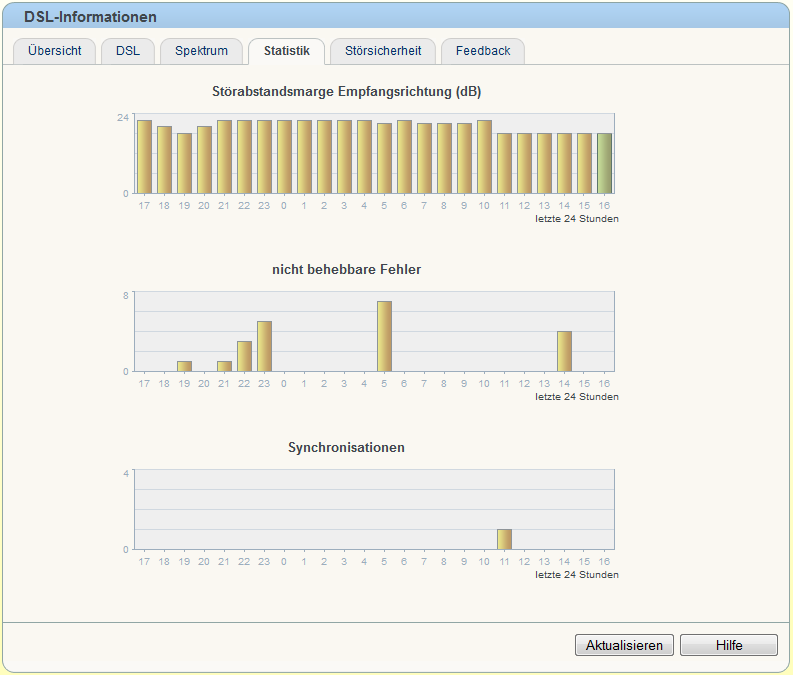Click hour 22 bar in nicht behebbare Fehler chart
The width and height of the screenshot is (793, 675).
244,356
